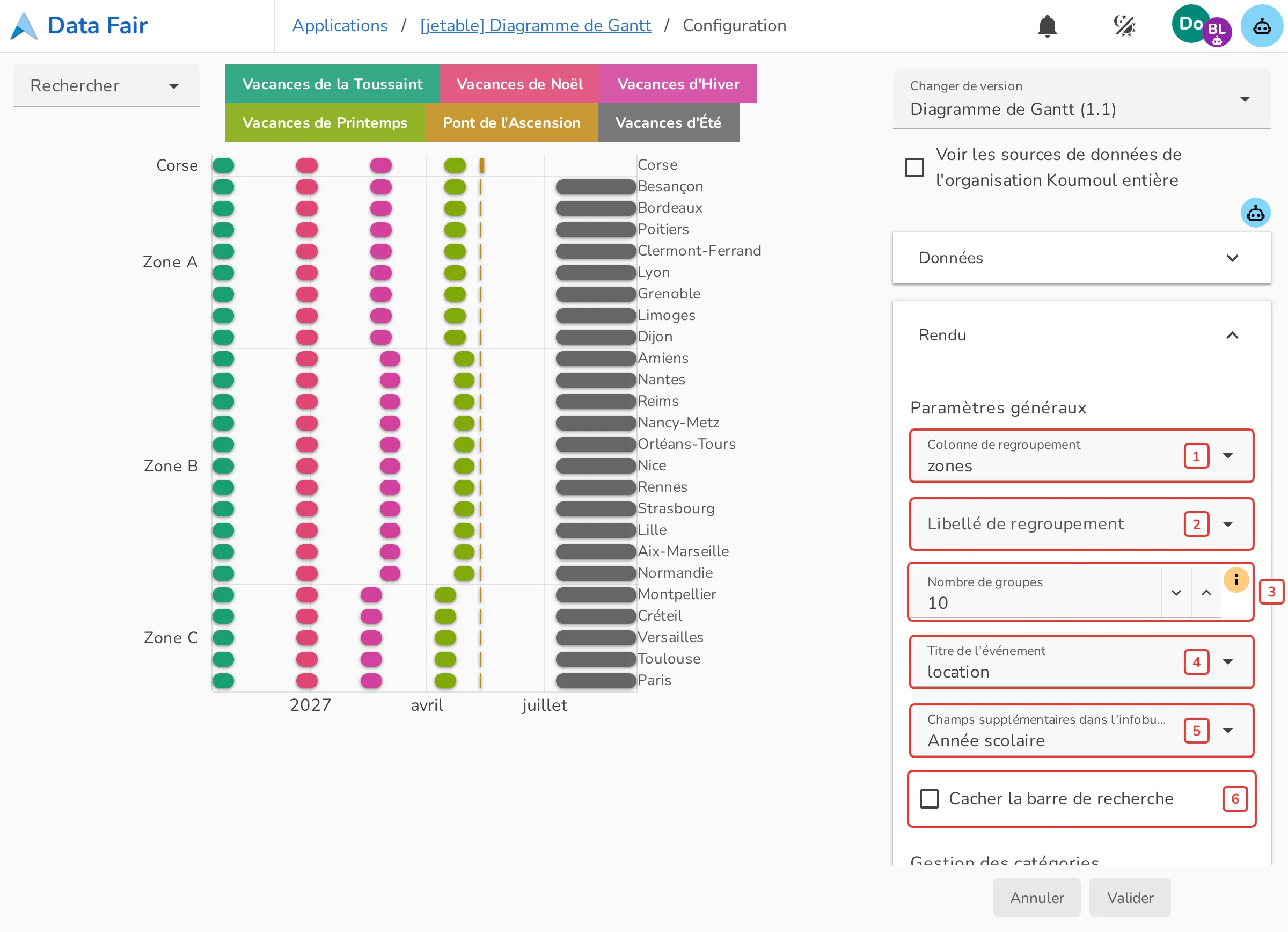This screenshot has height=932, width=1288.
Task: Click the Zone B group label
Action: [170, 465]
